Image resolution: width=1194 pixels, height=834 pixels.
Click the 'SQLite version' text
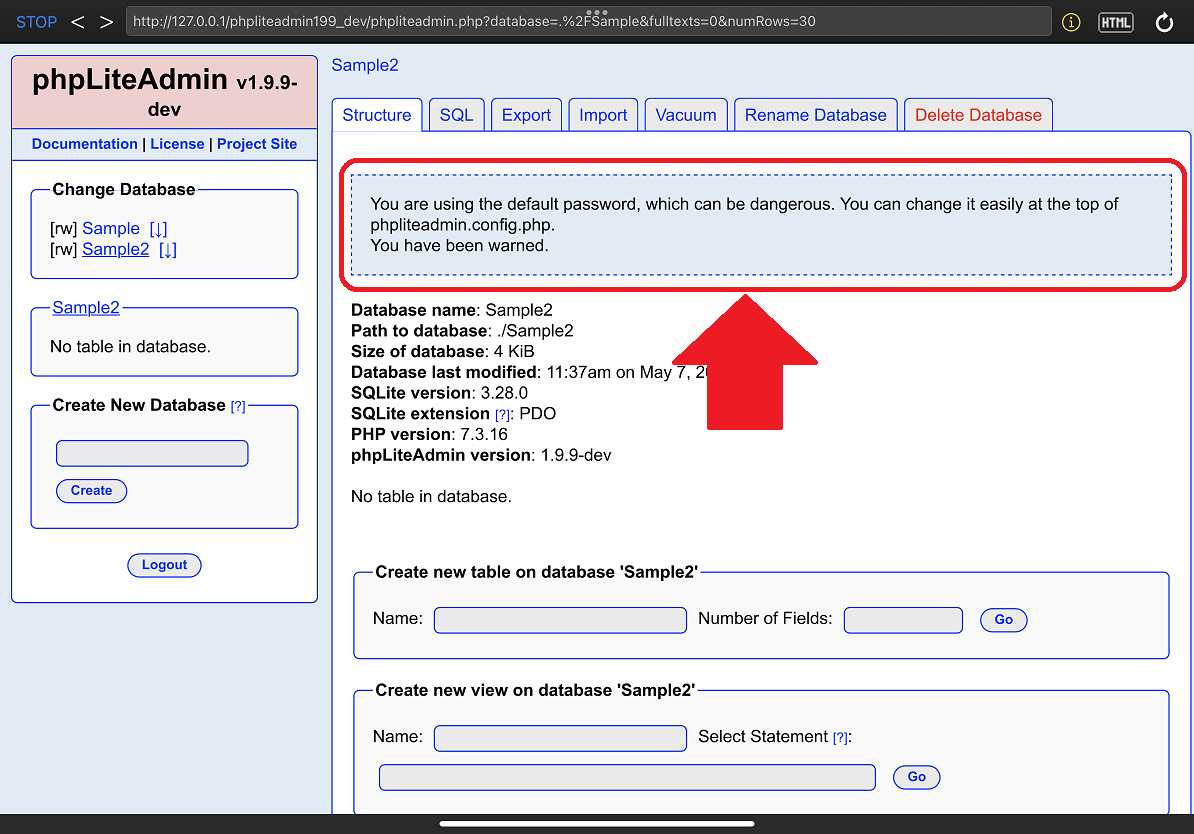pyautogui.click(x=411, y=393)
